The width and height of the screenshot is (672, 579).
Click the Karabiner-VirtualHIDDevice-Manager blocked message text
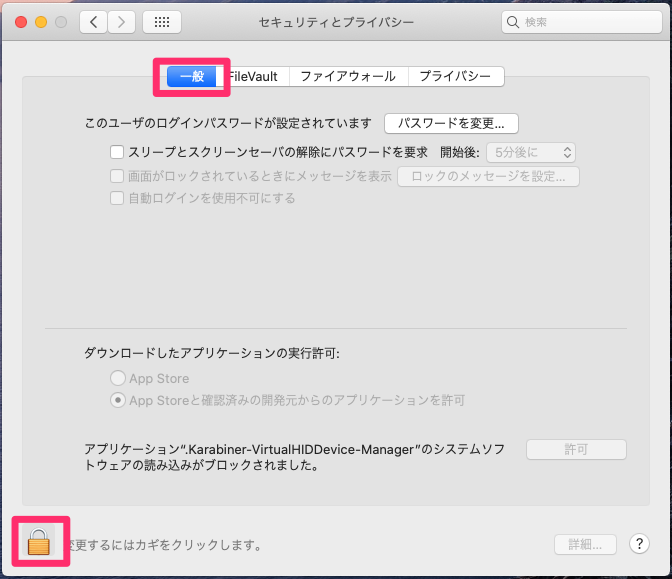coord(294,457)
